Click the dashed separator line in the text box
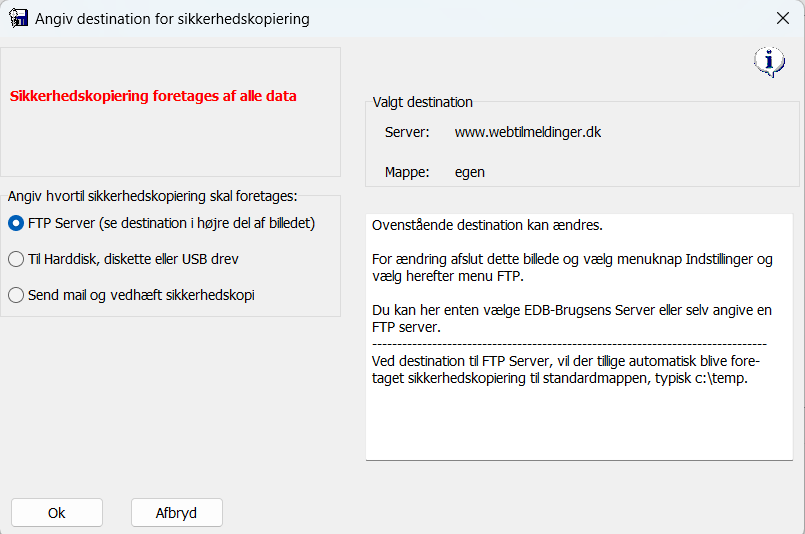805x534 pixels. pyautogui.click(x=569, y=344)
